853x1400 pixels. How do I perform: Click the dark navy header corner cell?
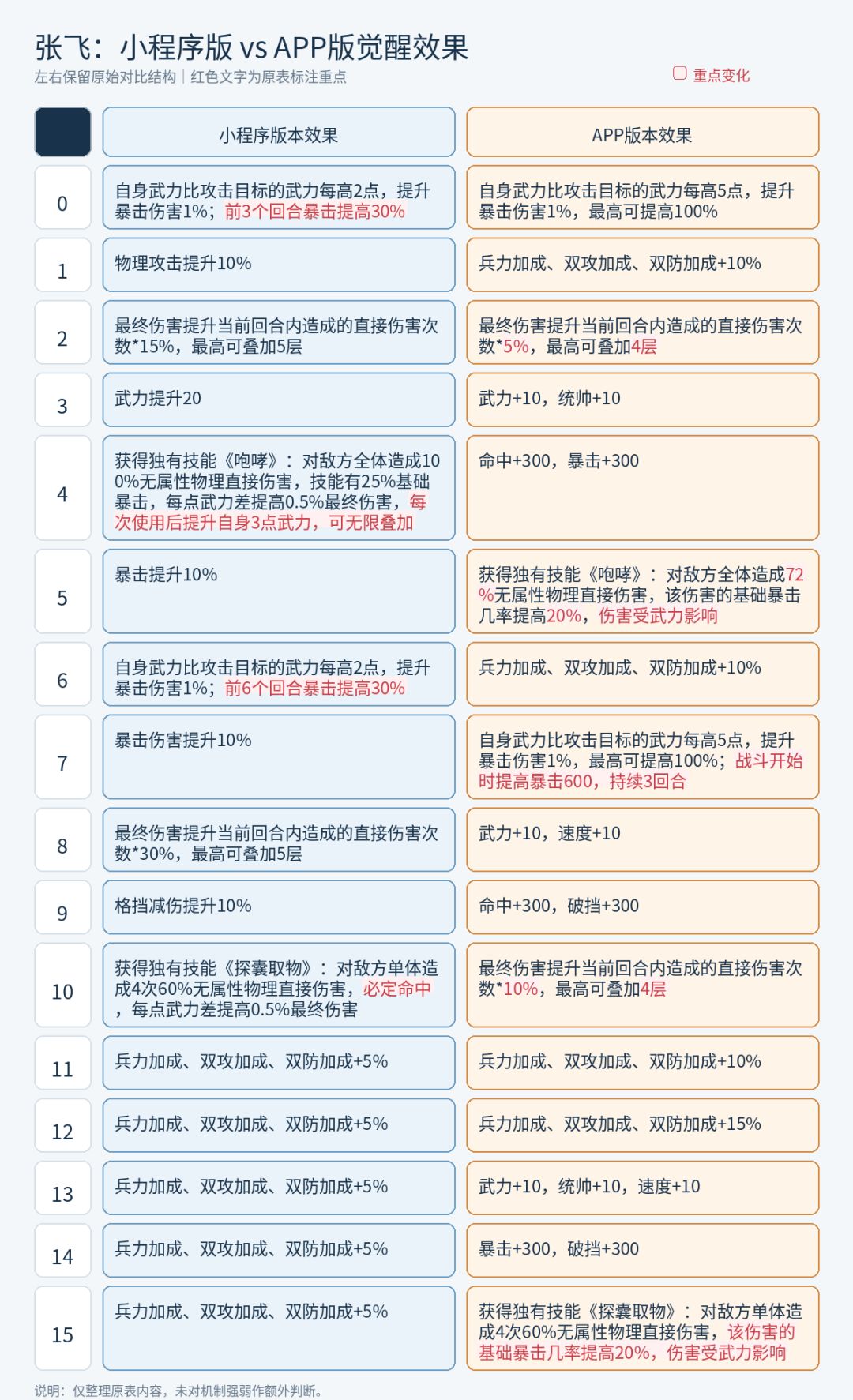pos(62,132)
